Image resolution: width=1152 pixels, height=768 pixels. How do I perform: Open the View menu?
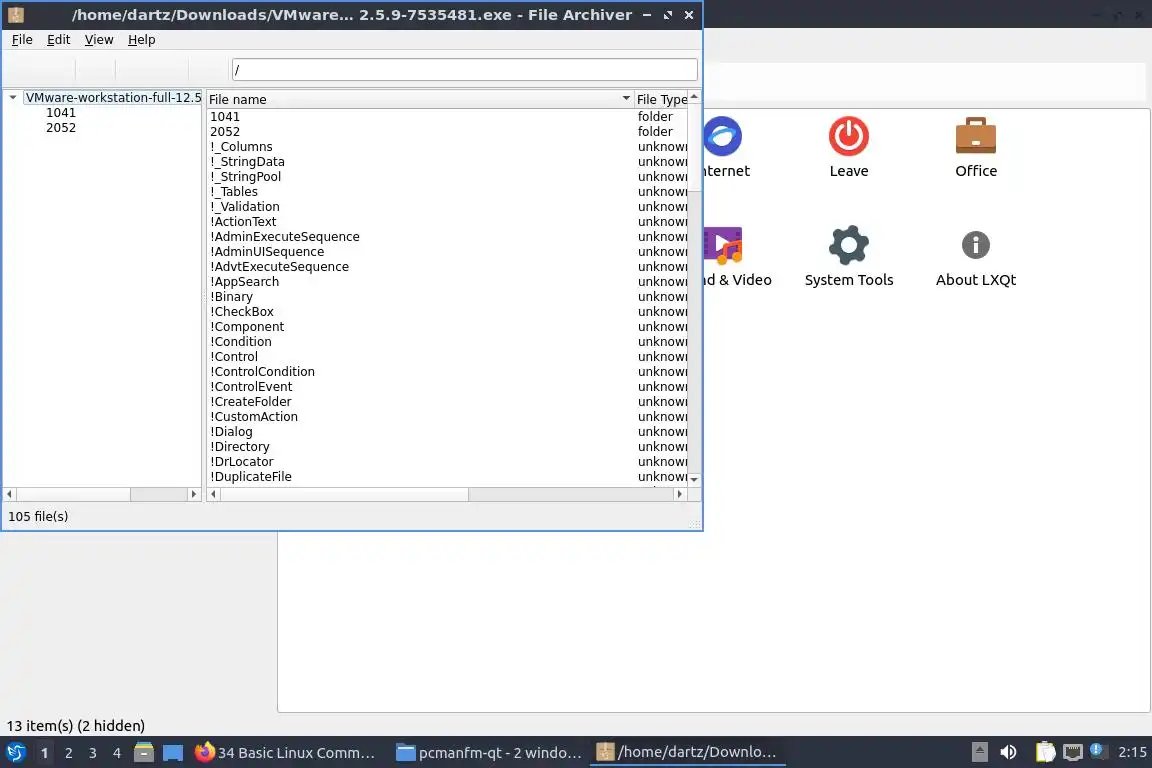coord(98,40)
